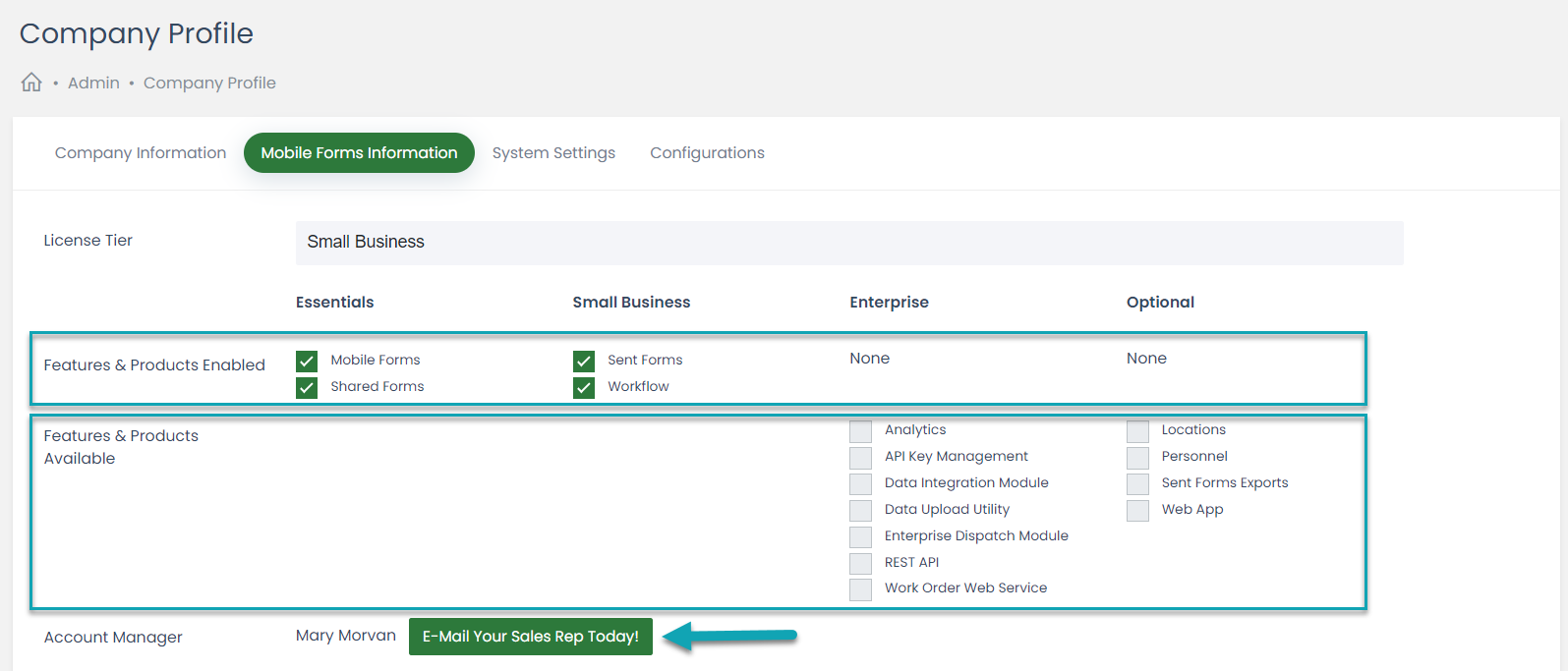Check Work Order Web Service box
Screen dimensions: 1568x671
(860, 589)
